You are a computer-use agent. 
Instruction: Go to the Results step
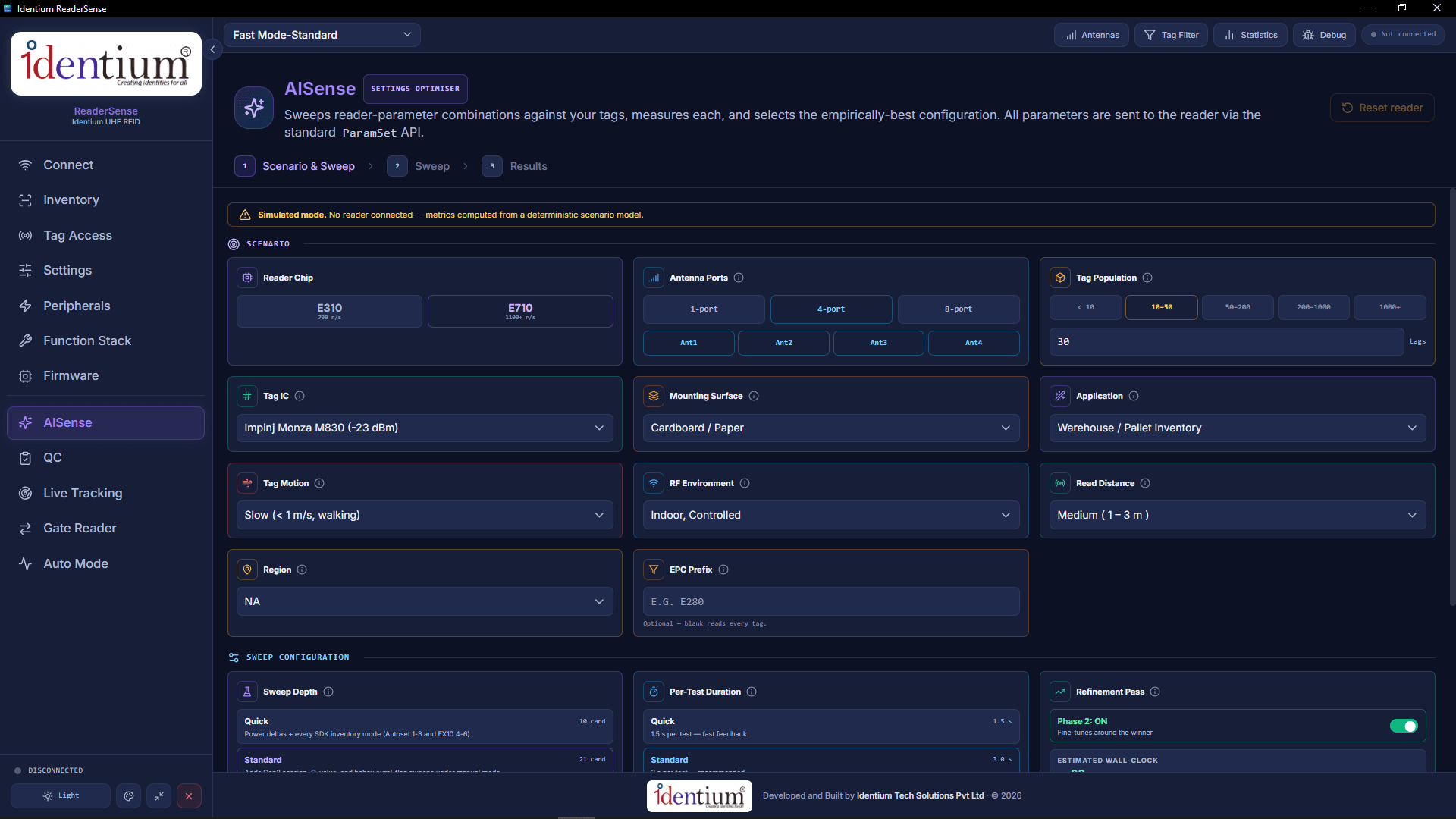pyautogui.click(x=514, y=166)
